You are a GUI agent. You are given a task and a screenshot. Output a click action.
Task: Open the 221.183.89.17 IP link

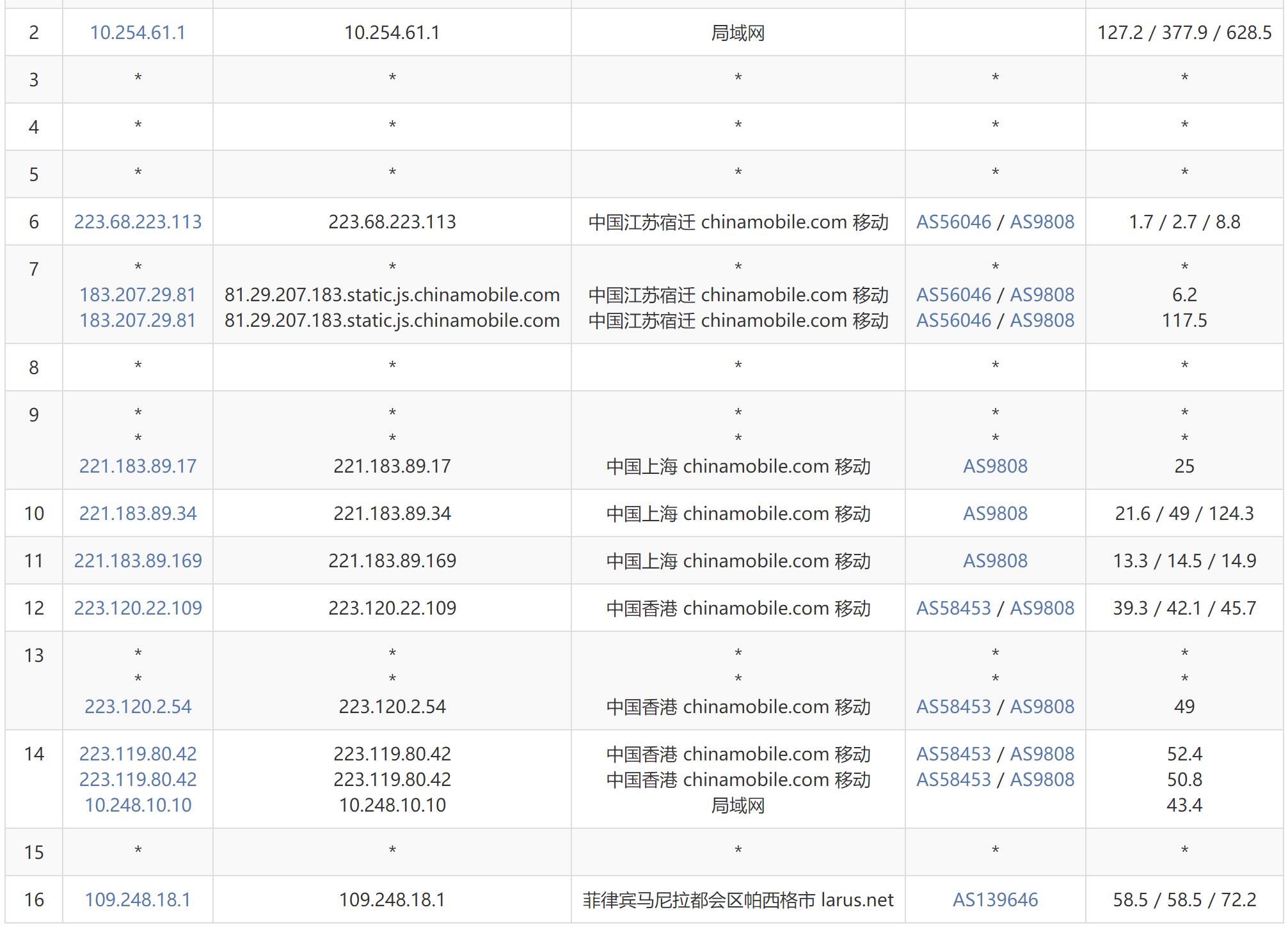pos(138,466)
